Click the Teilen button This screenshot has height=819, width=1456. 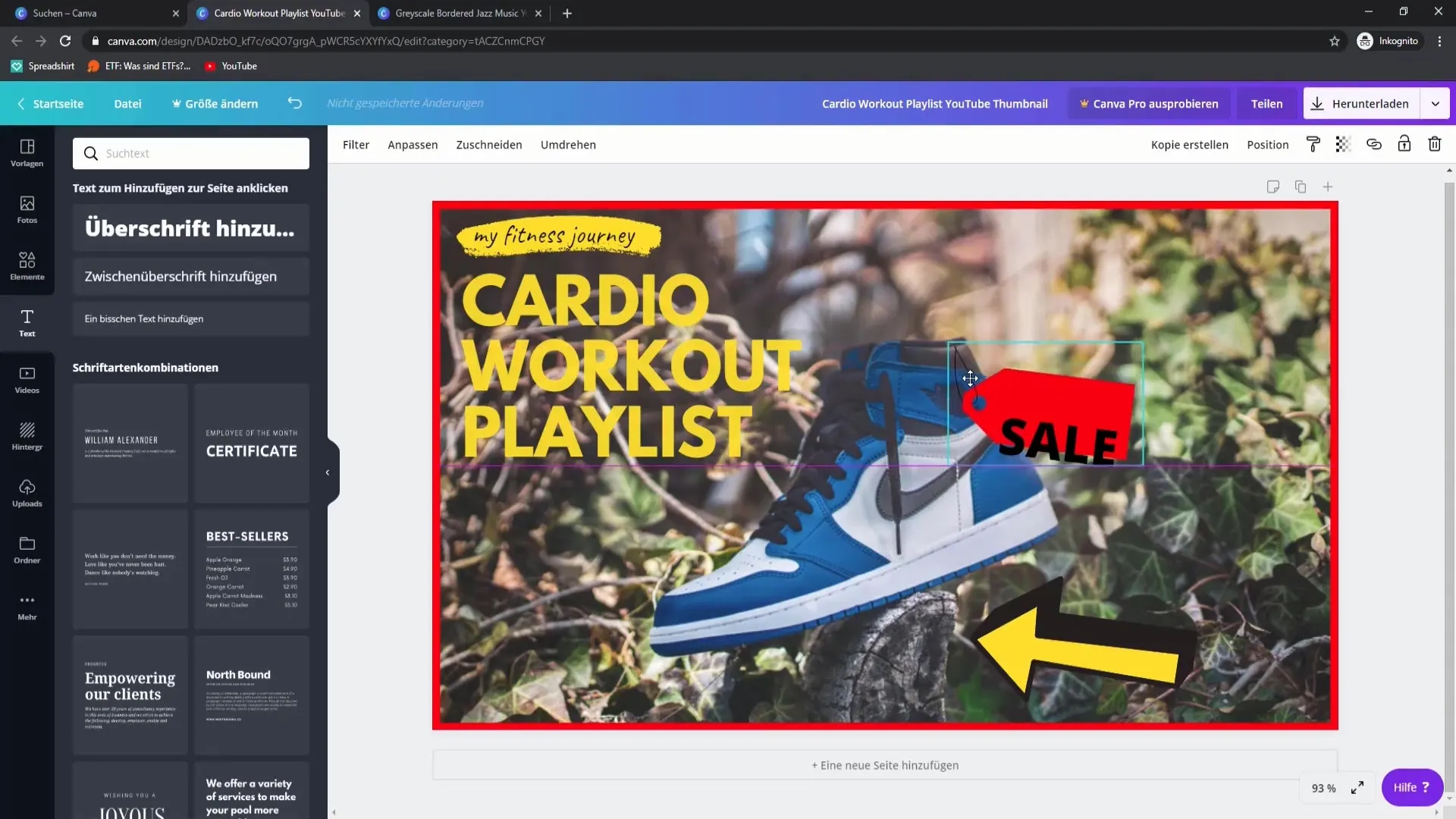[1266, 104]
